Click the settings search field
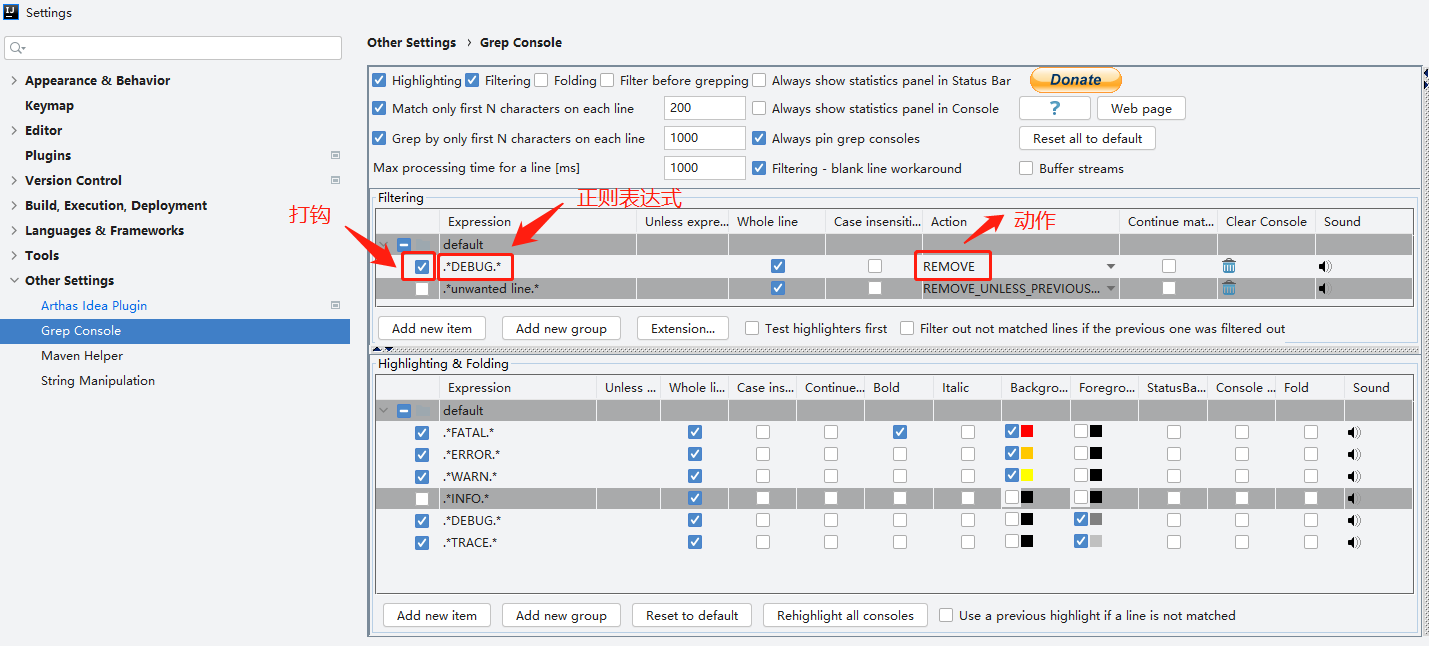 174,48
